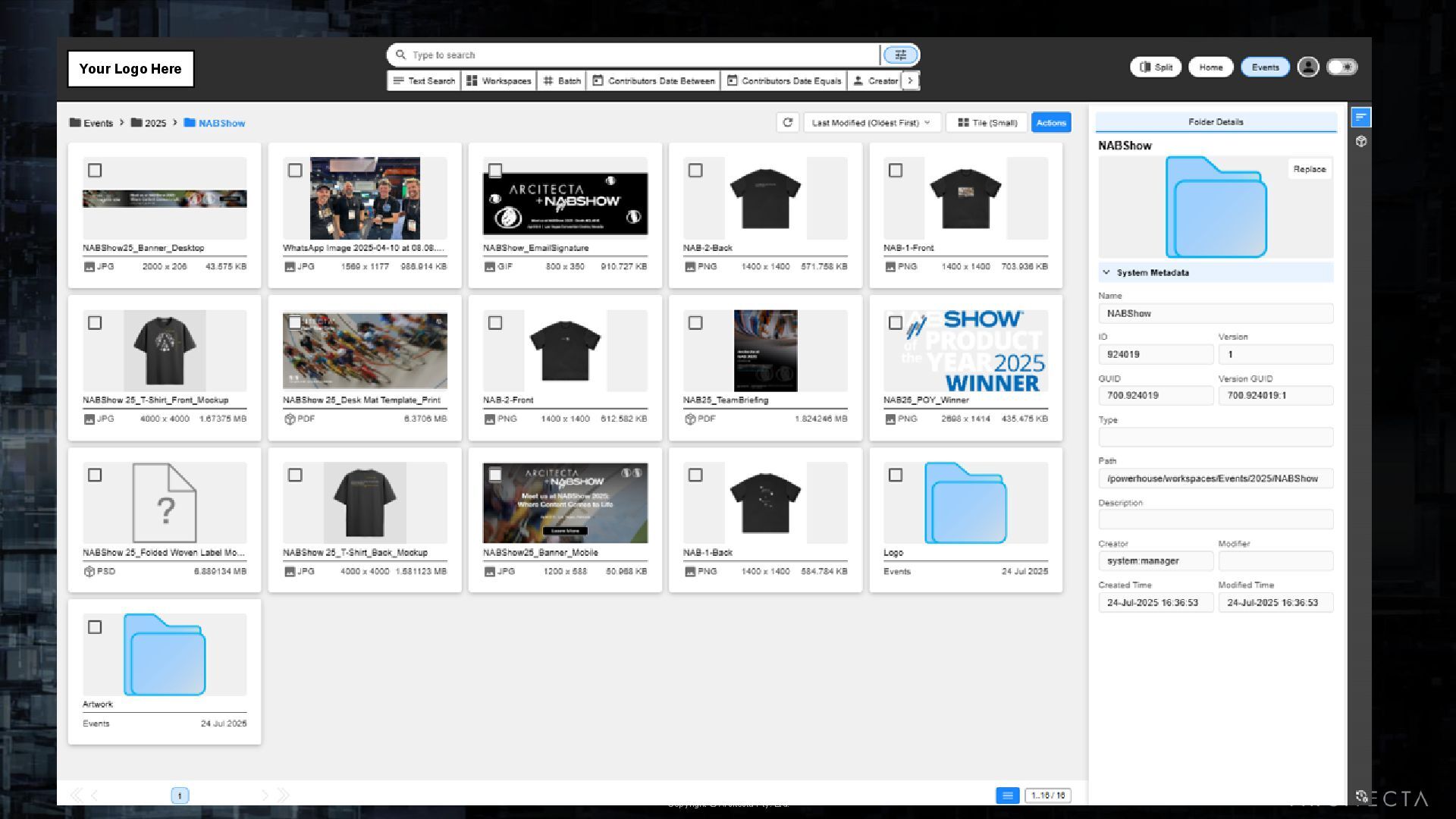This screenshot has width=1456, height=819.
Task: Open the Tile (Small) view selector
Action: 987,122
